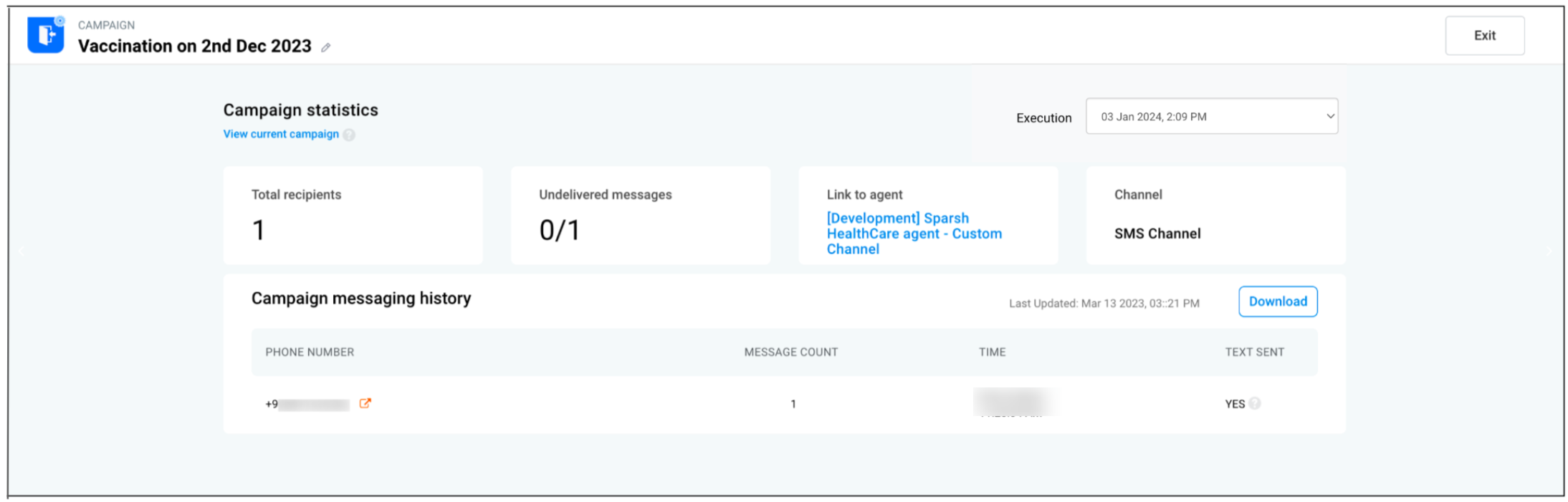1568x502 pixels.
Task: Click the campaign logo icon
Action: tap(46, 34)
